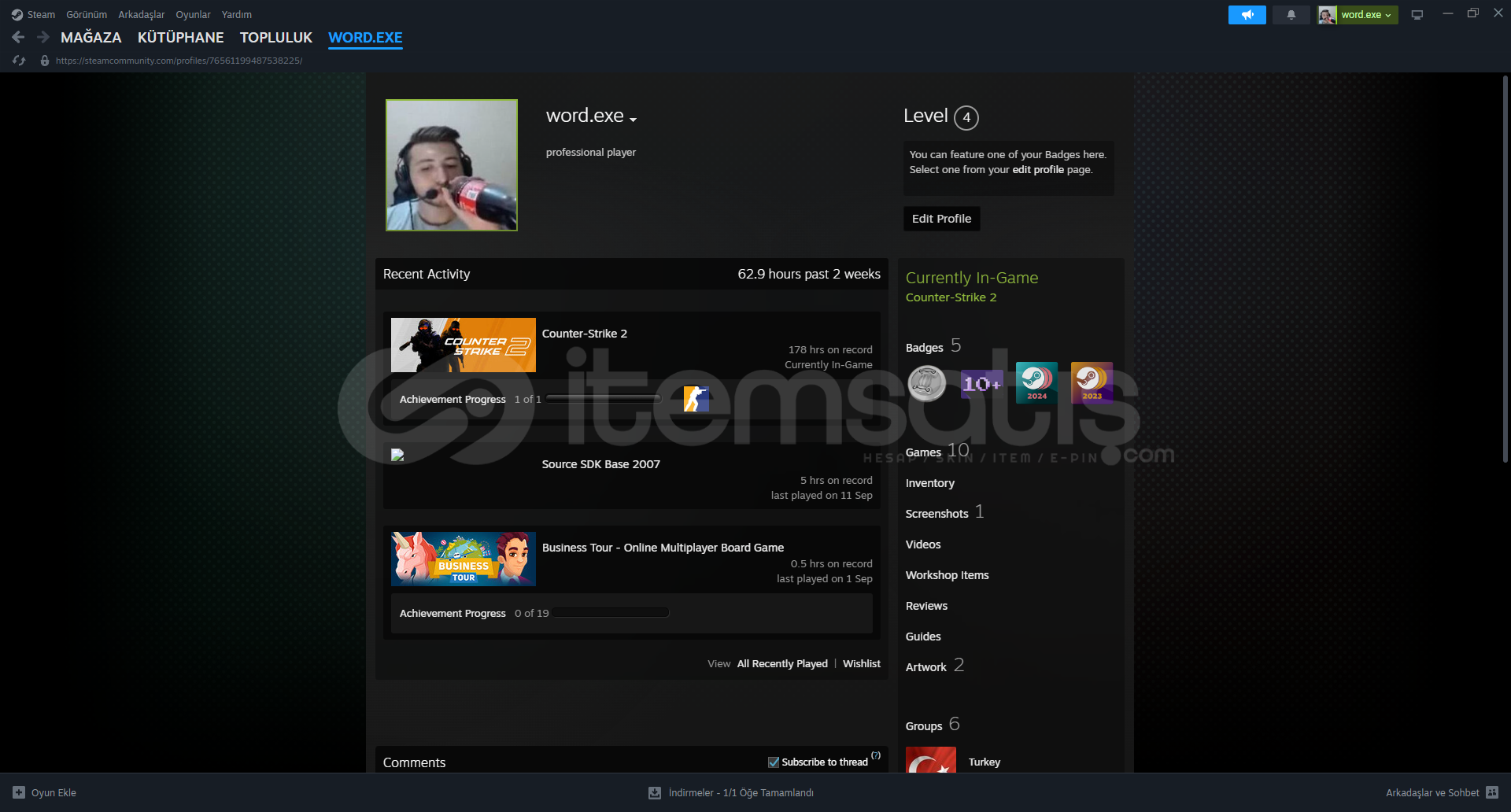This screenshot has height=812, width=1511.
Task: Click the Edit Profile button
Action: 941,219
